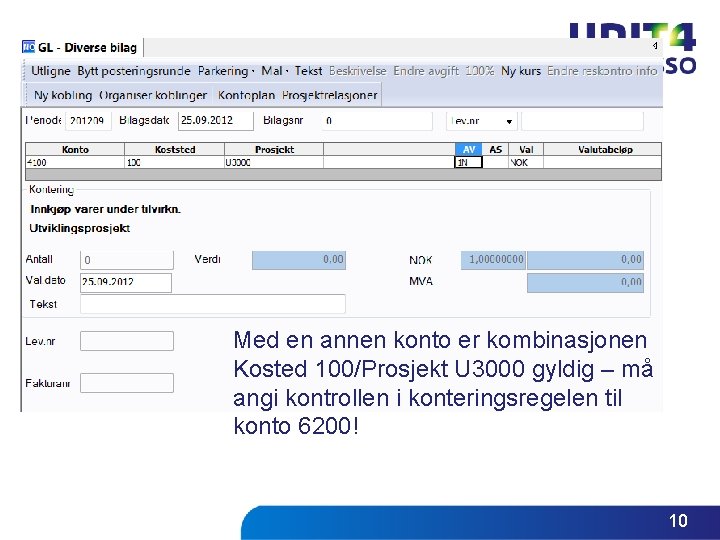The image size is (720, 540).
Task: Open Prosjektrelasjoner
Action: click(x=330, y=96)
